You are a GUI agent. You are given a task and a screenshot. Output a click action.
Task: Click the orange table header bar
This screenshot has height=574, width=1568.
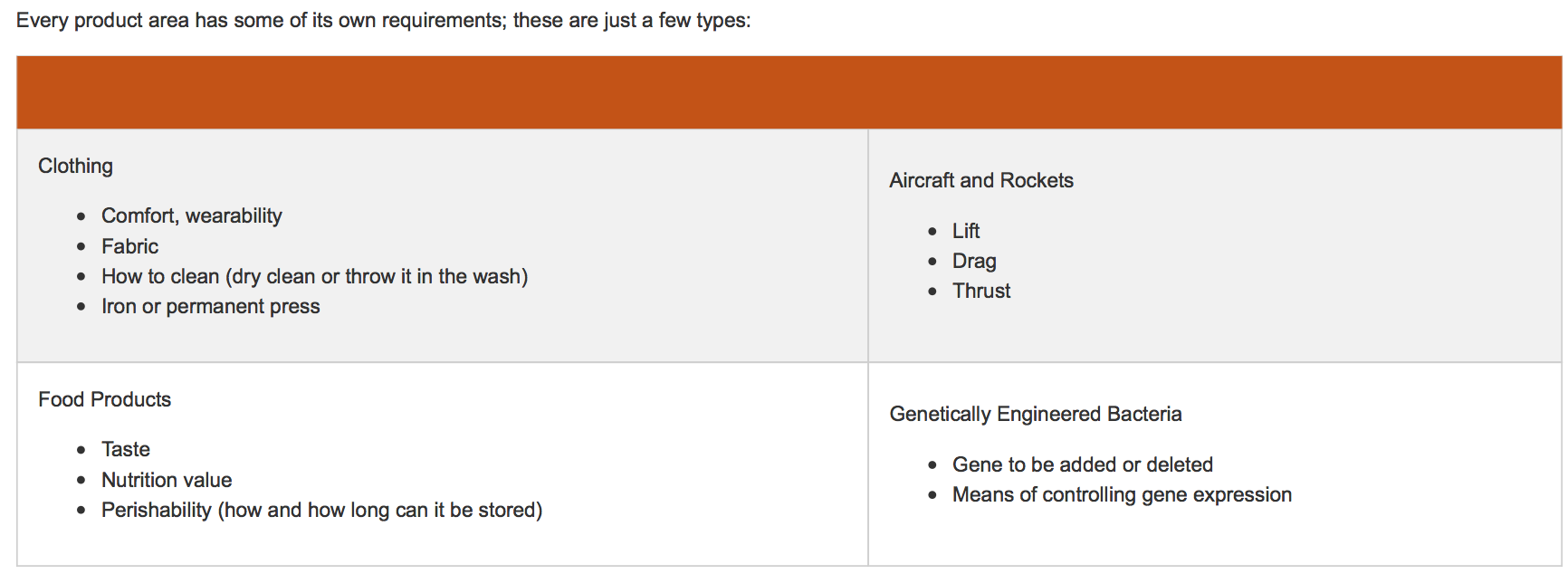point(789,92)
